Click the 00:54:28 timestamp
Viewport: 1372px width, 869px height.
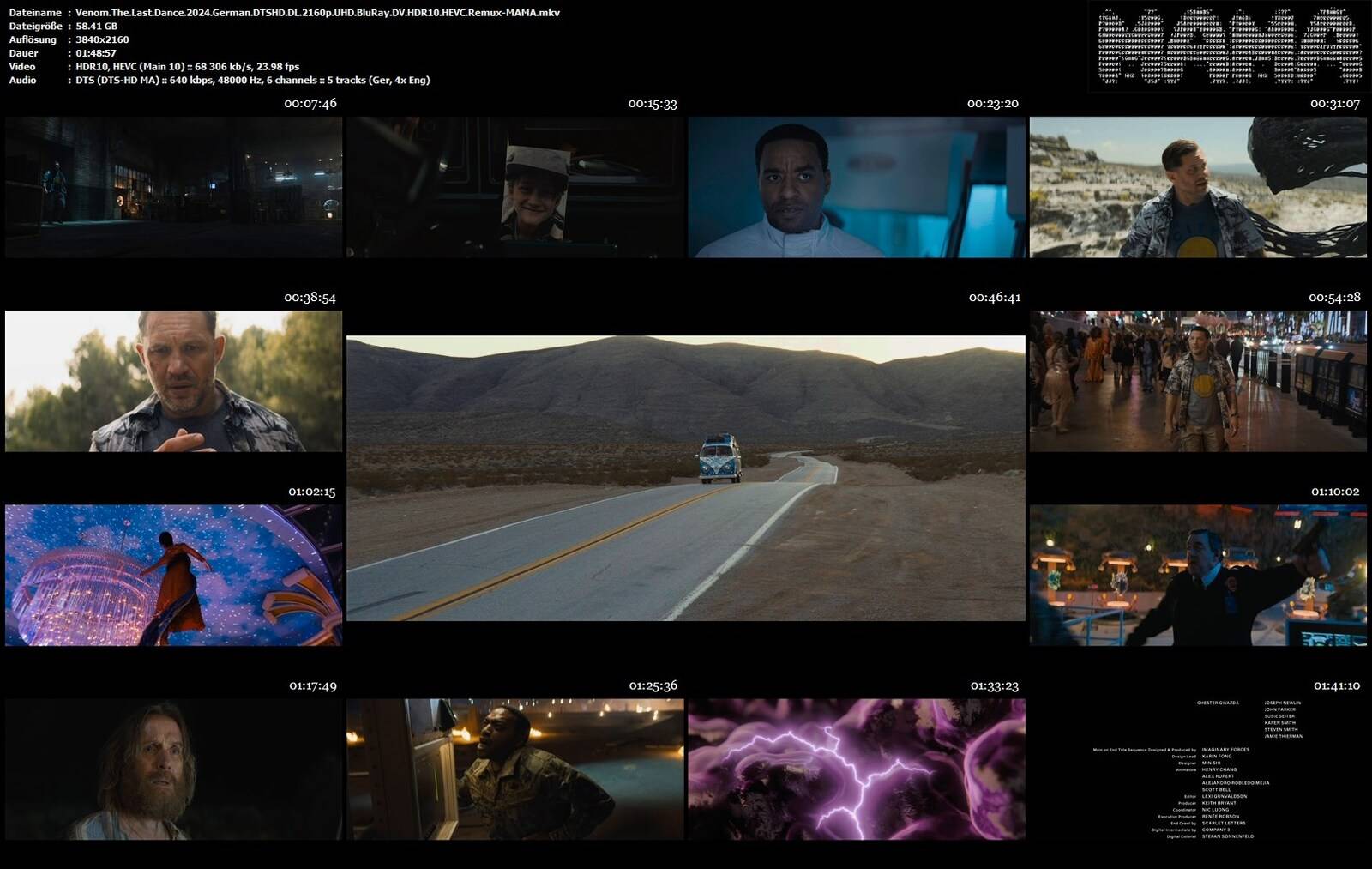(1334, 298)
